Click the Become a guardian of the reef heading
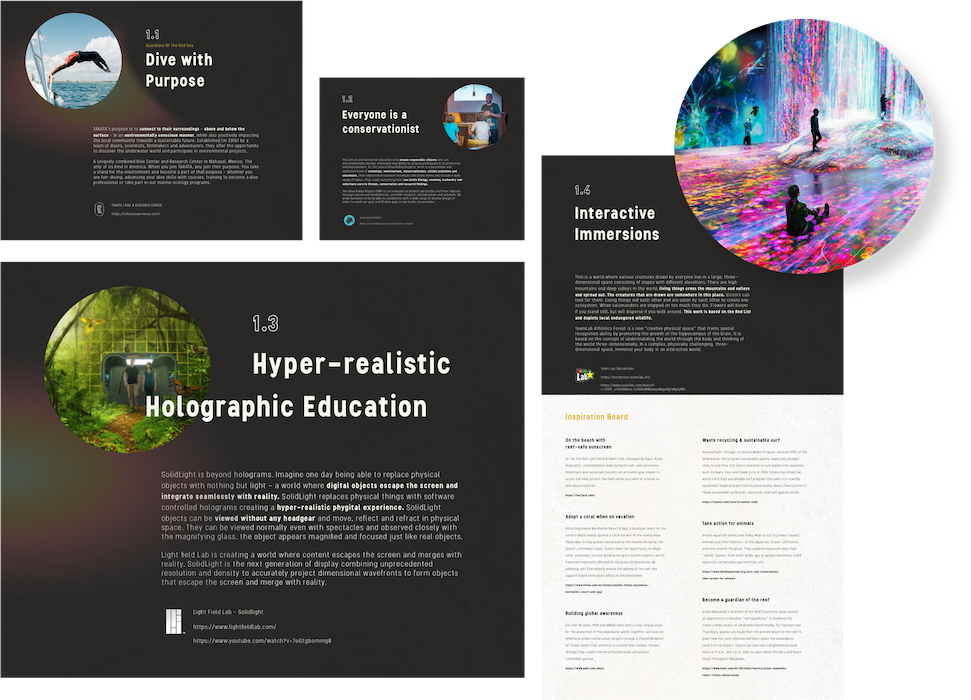 pyautogui.click(x=735, y=600)
